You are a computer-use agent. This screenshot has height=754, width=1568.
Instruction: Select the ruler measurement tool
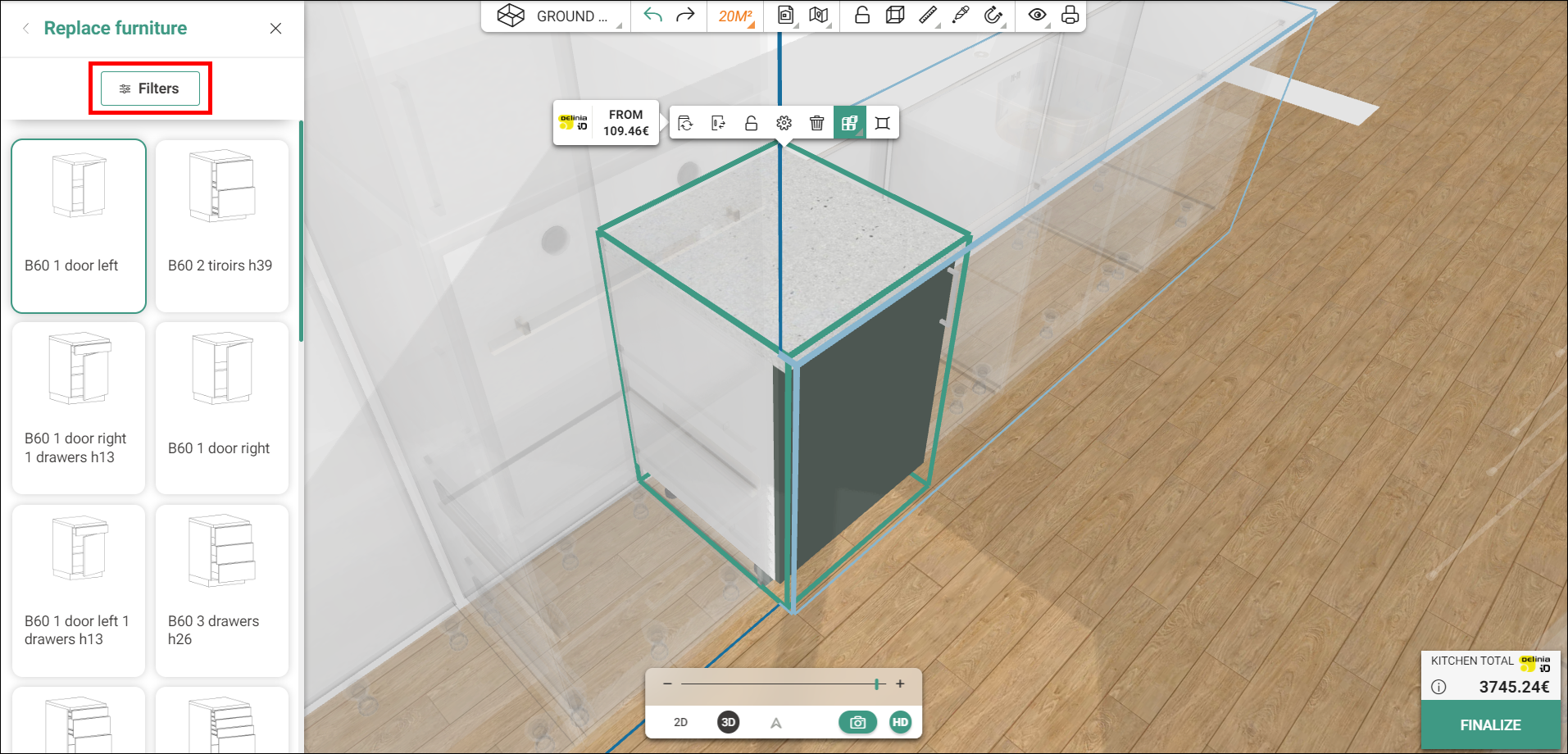coord(928,15)
